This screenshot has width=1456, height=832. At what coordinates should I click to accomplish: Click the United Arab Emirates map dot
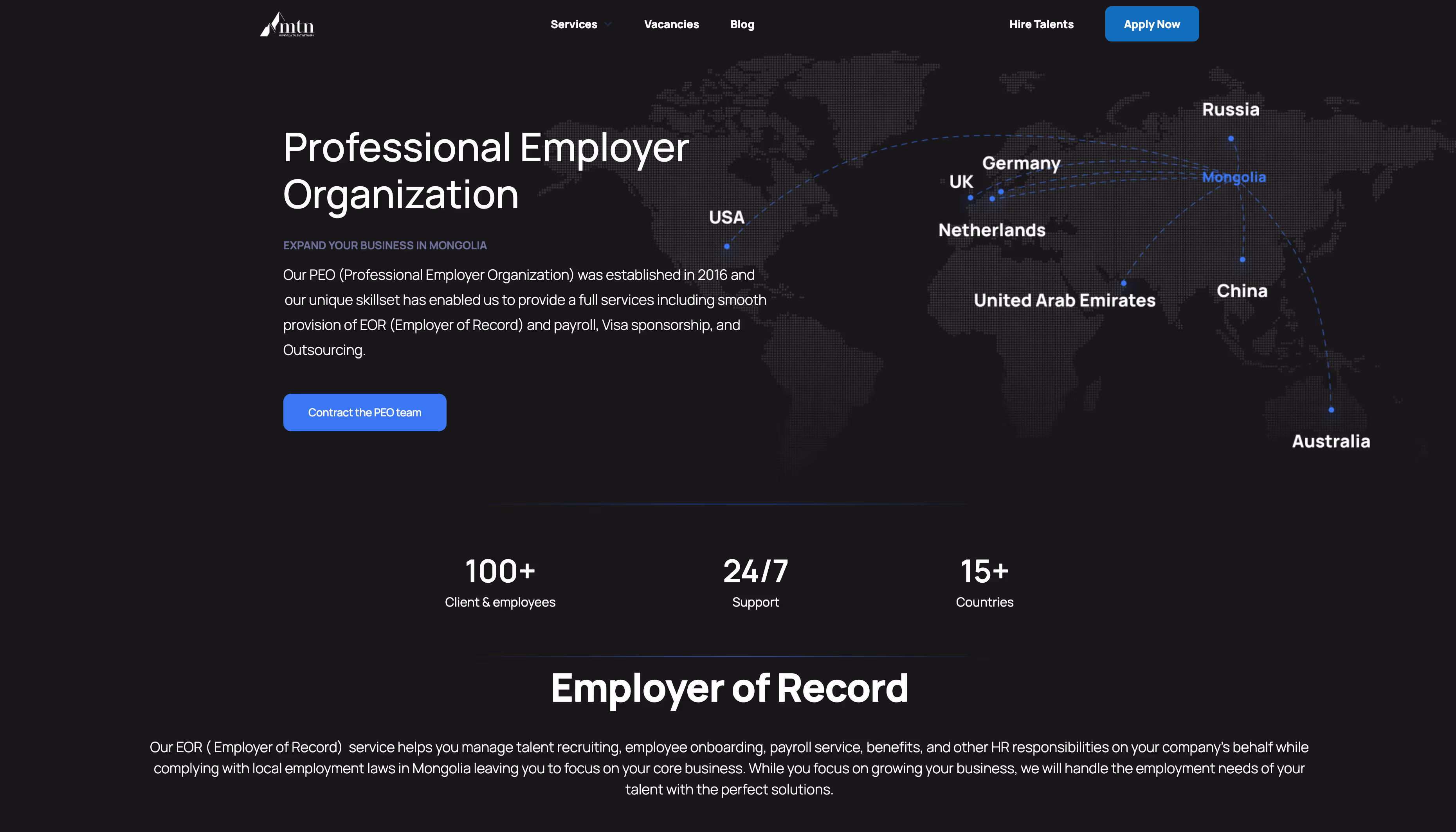tap(1123, 283)
